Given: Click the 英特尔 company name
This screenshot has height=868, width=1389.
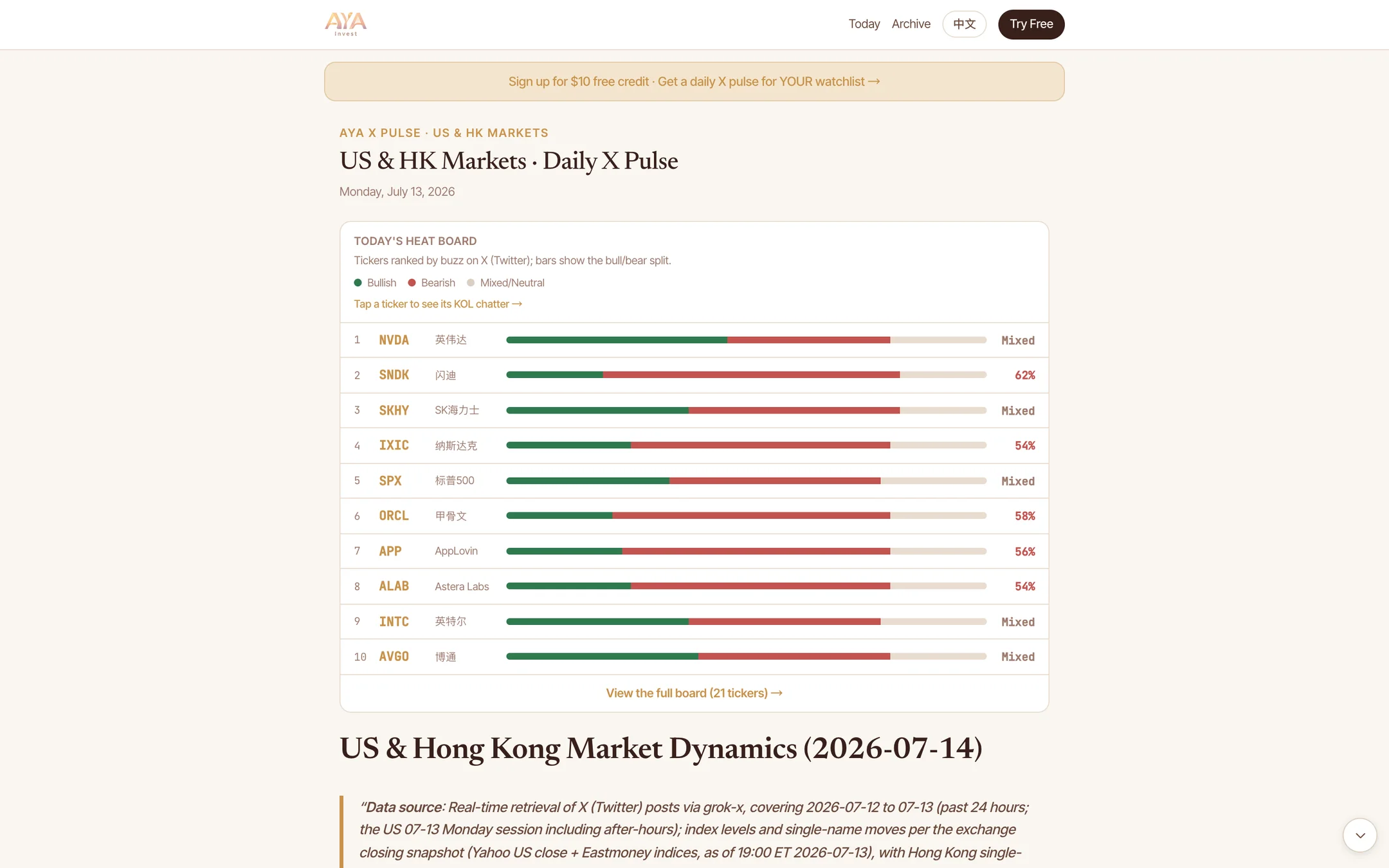Looking at the screenshot, I should point(451,622).
